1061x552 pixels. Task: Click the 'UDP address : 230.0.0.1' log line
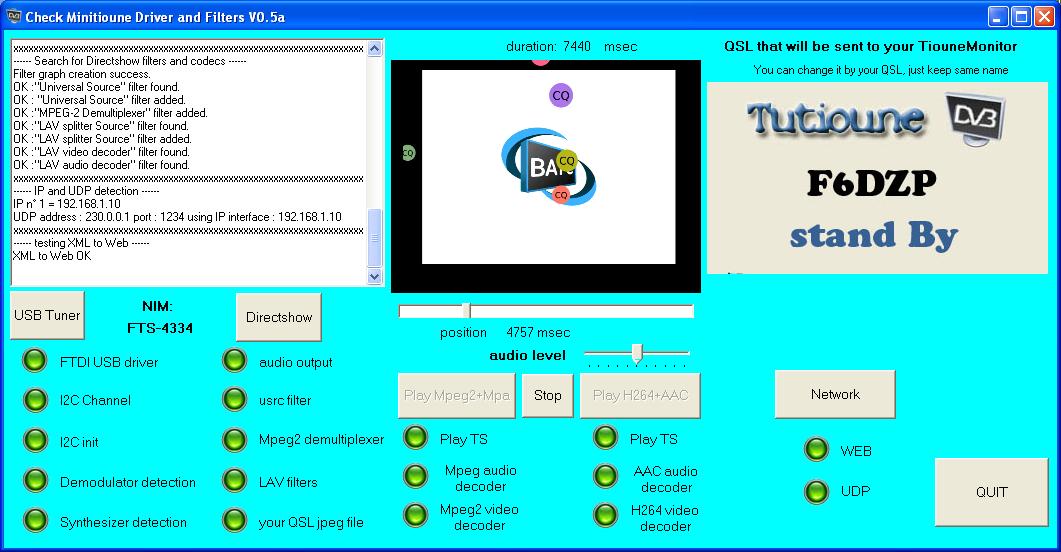177,216
